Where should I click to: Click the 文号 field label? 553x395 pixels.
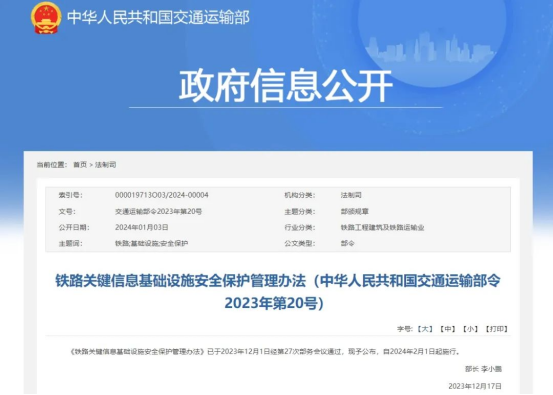[67, 212]
